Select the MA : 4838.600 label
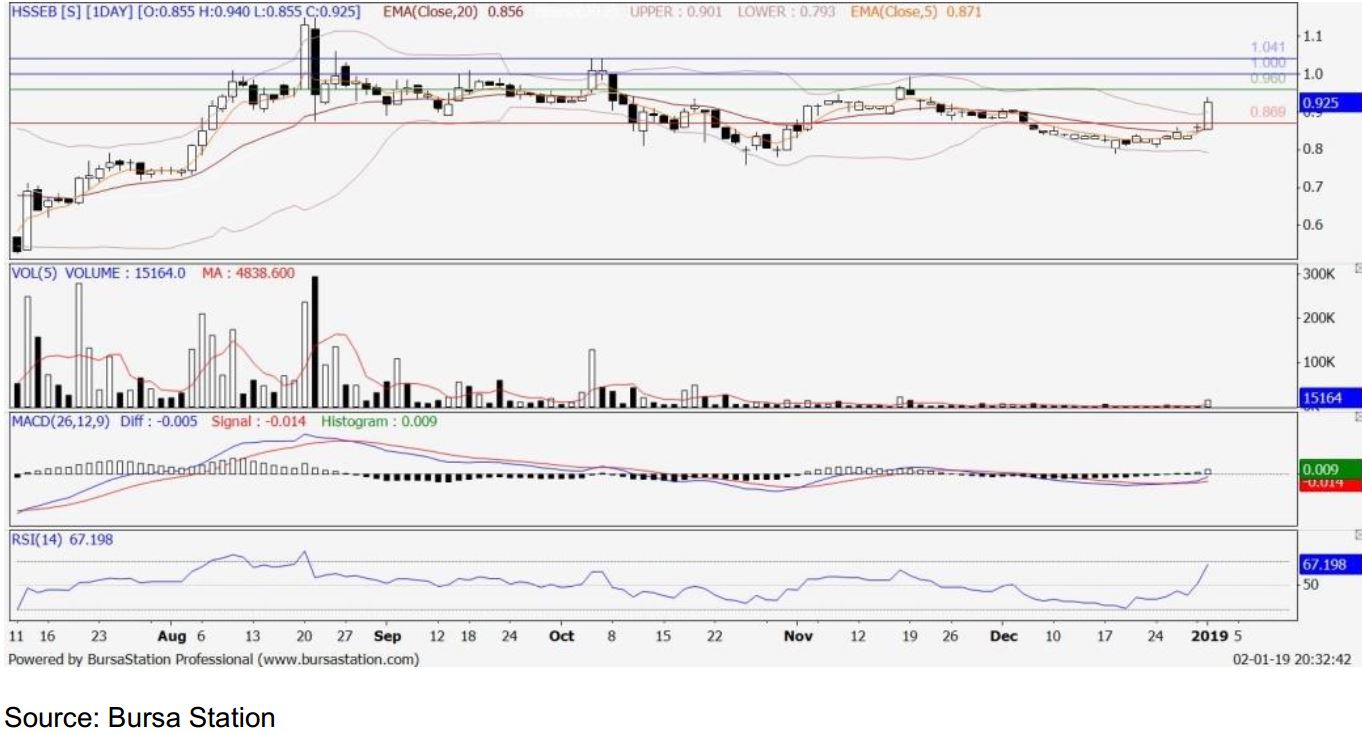Image resolution: width=1362 pixels, height=733 pixels. 248,272
